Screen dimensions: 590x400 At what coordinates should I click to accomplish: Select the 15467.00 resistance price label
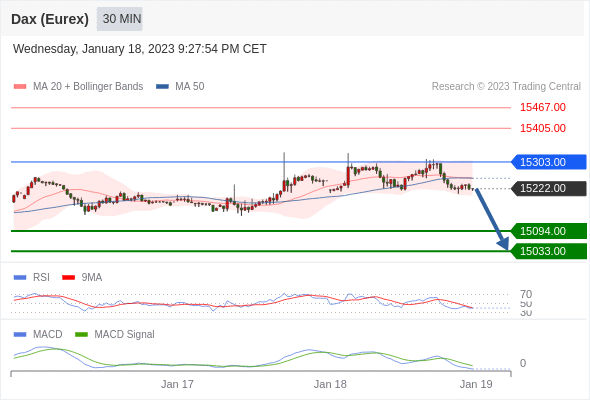pyautogui.click(x=543, y=107)
